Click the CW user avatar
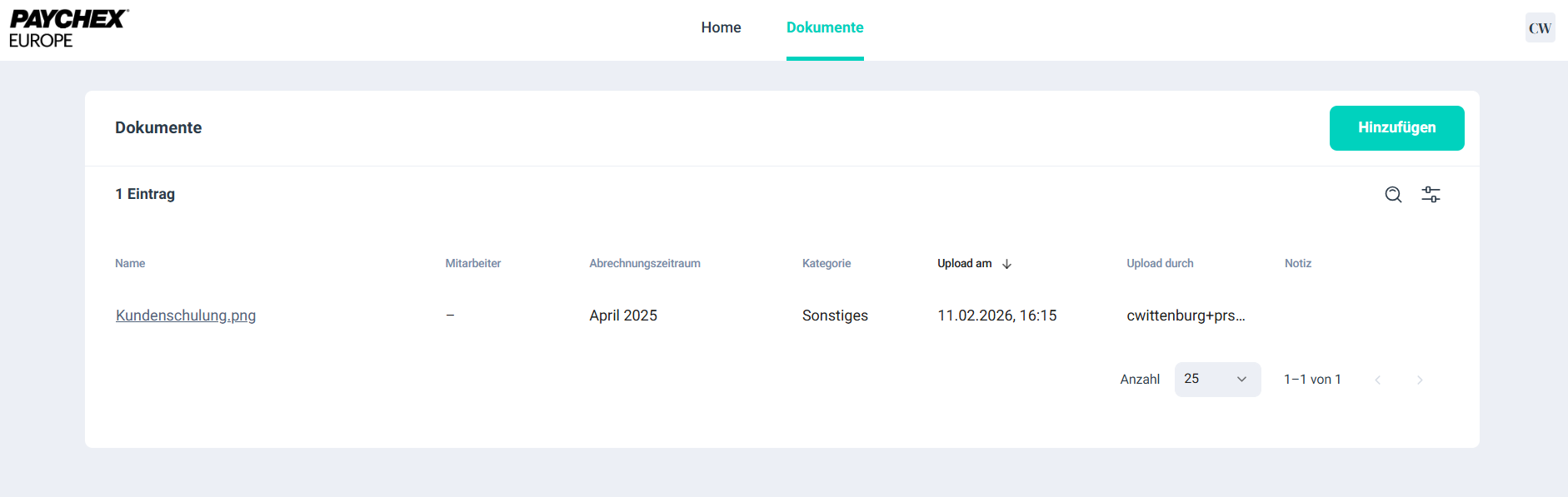 1540,28
